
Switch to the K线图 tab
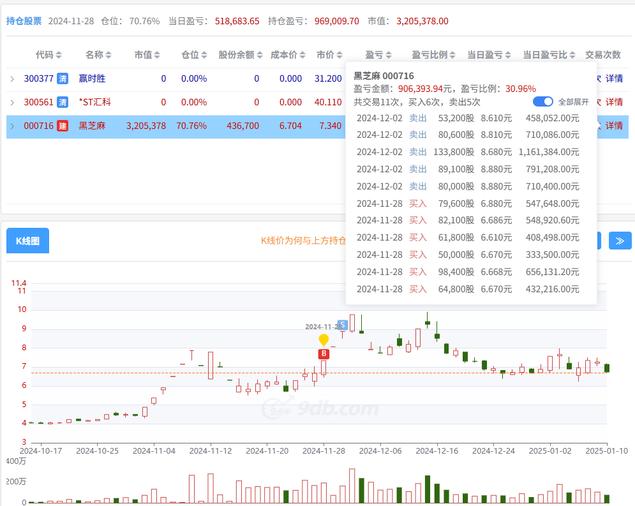pyautogui.click(x=28, y=240)
